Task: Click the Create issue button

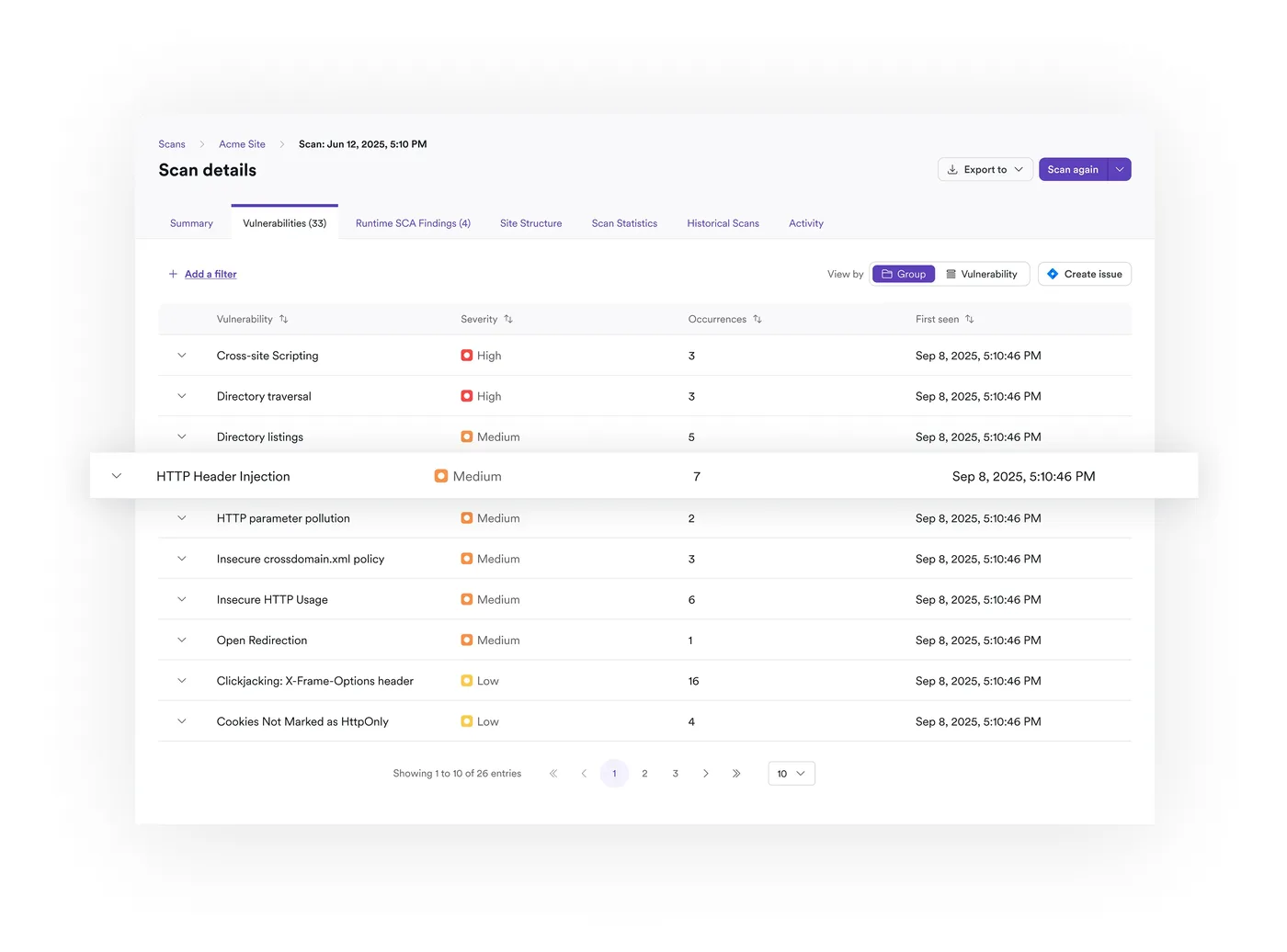Action: coord(1084,274)
